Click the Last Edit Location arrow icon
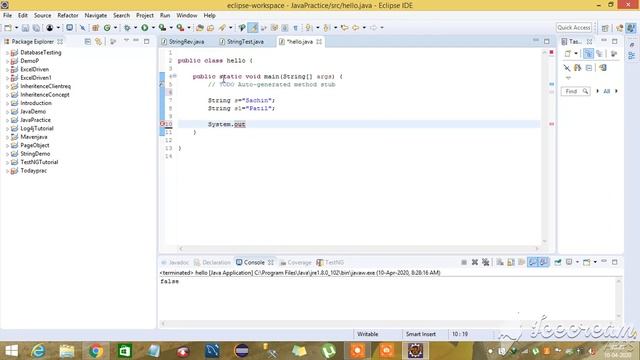The image size is (640, 360). coord(344,28)
